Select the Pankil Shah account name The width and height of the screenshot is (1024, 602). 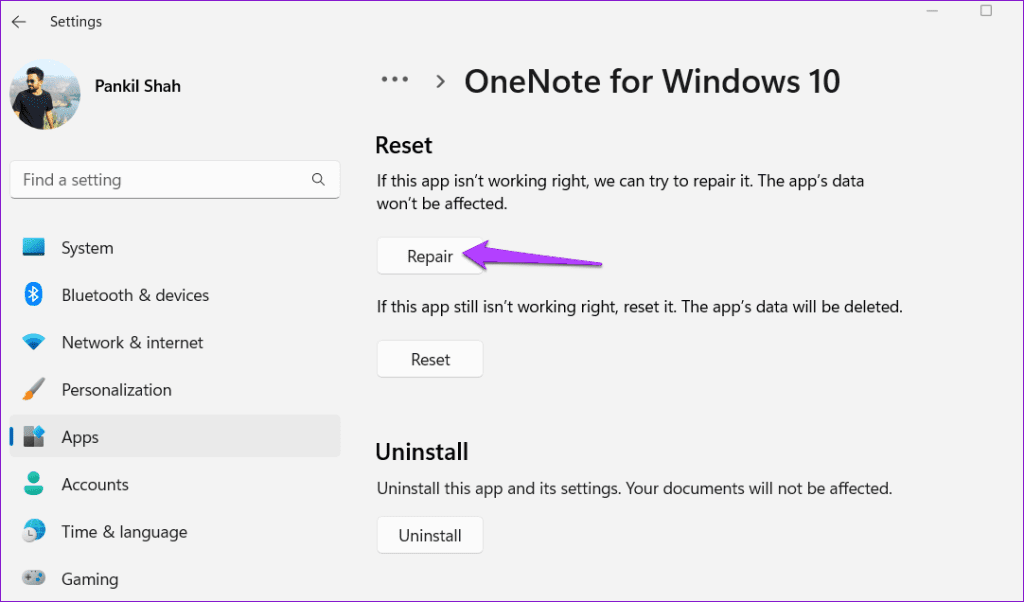[x=137, y=86]
